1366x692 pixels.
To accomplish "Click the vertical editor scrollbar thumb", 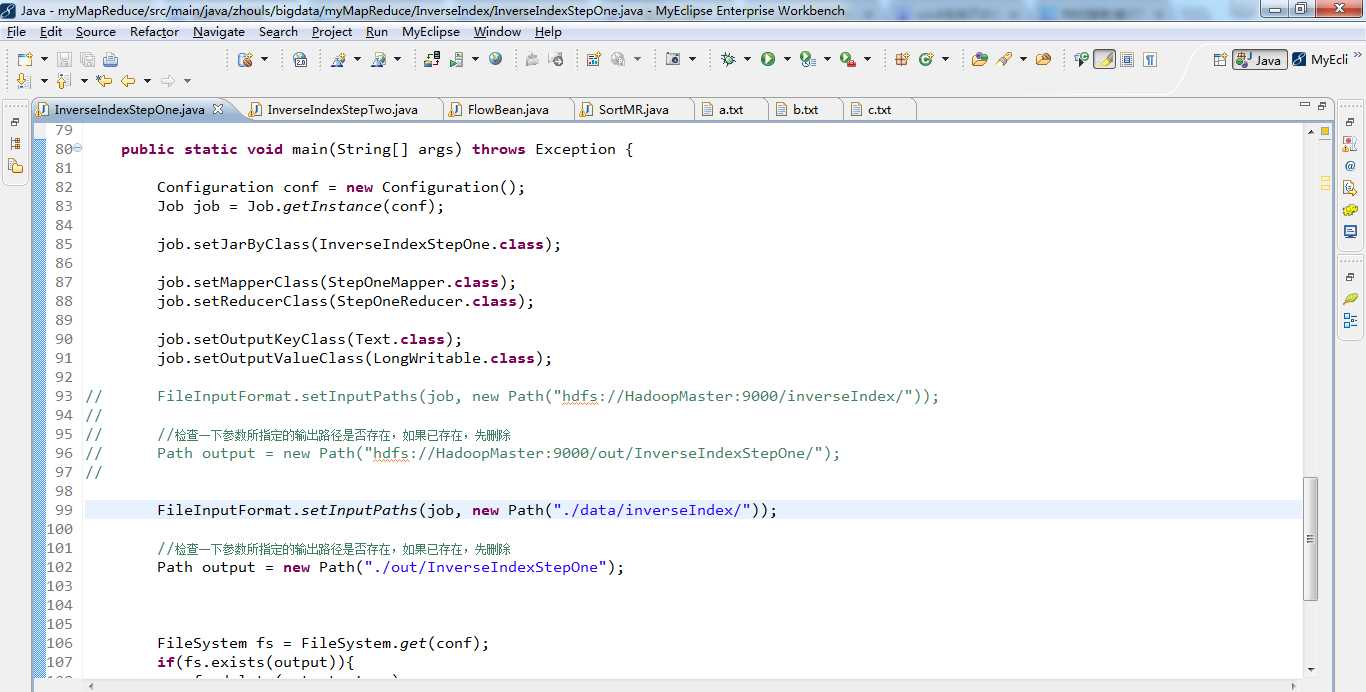I will coord(1310,538).
